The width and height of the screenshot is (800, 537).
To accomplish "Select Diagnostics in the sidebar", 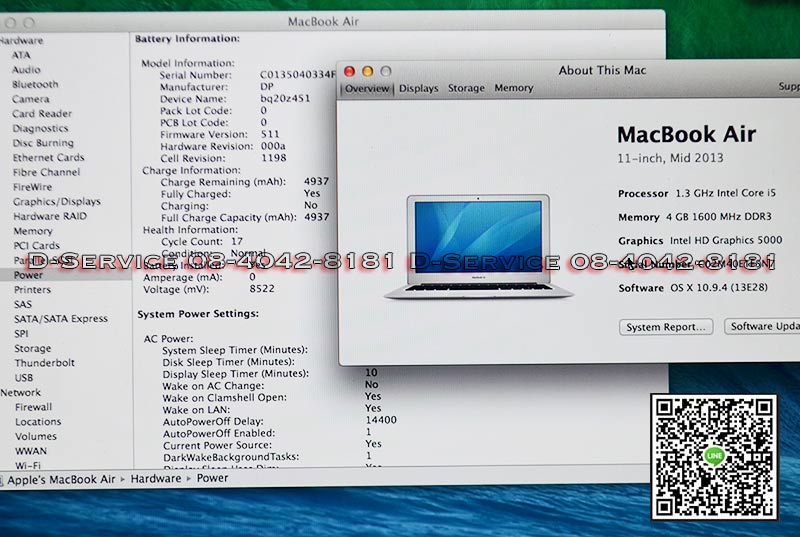I will 40,129.
